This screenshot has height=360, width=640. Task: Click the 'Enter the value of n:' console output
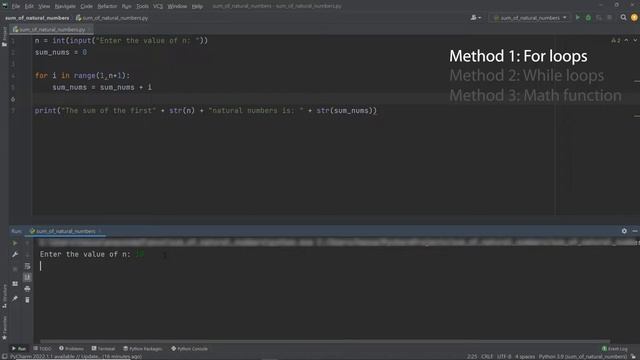click(85, 254)
